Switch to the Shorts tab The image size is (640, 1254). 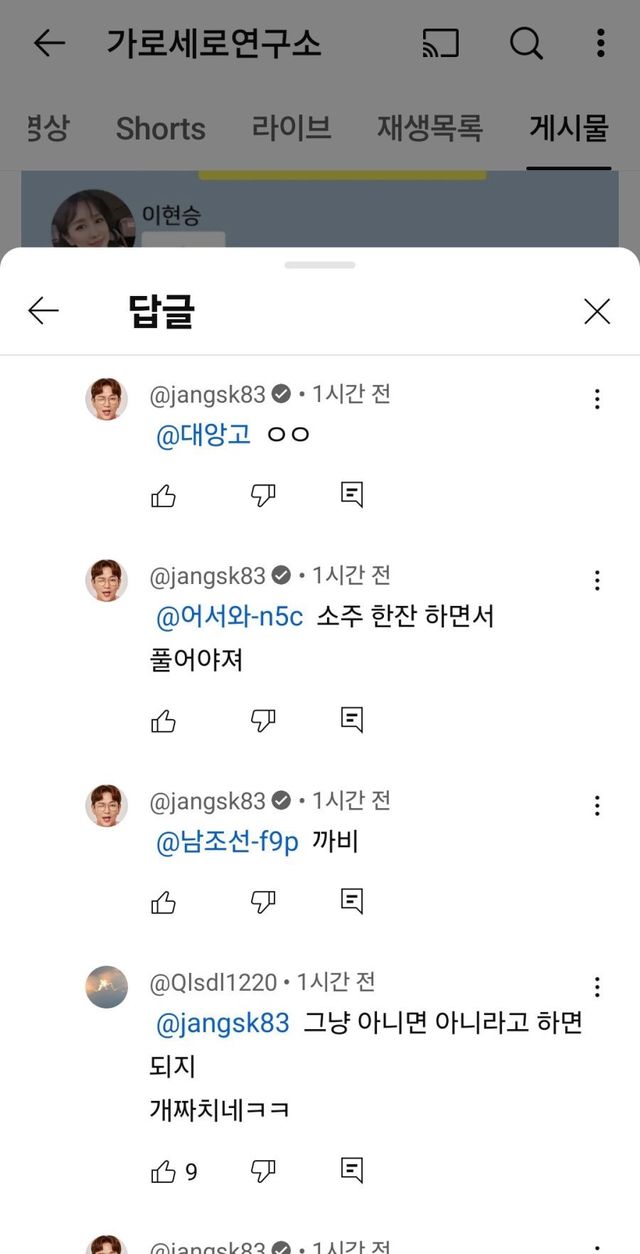[160, 128]
